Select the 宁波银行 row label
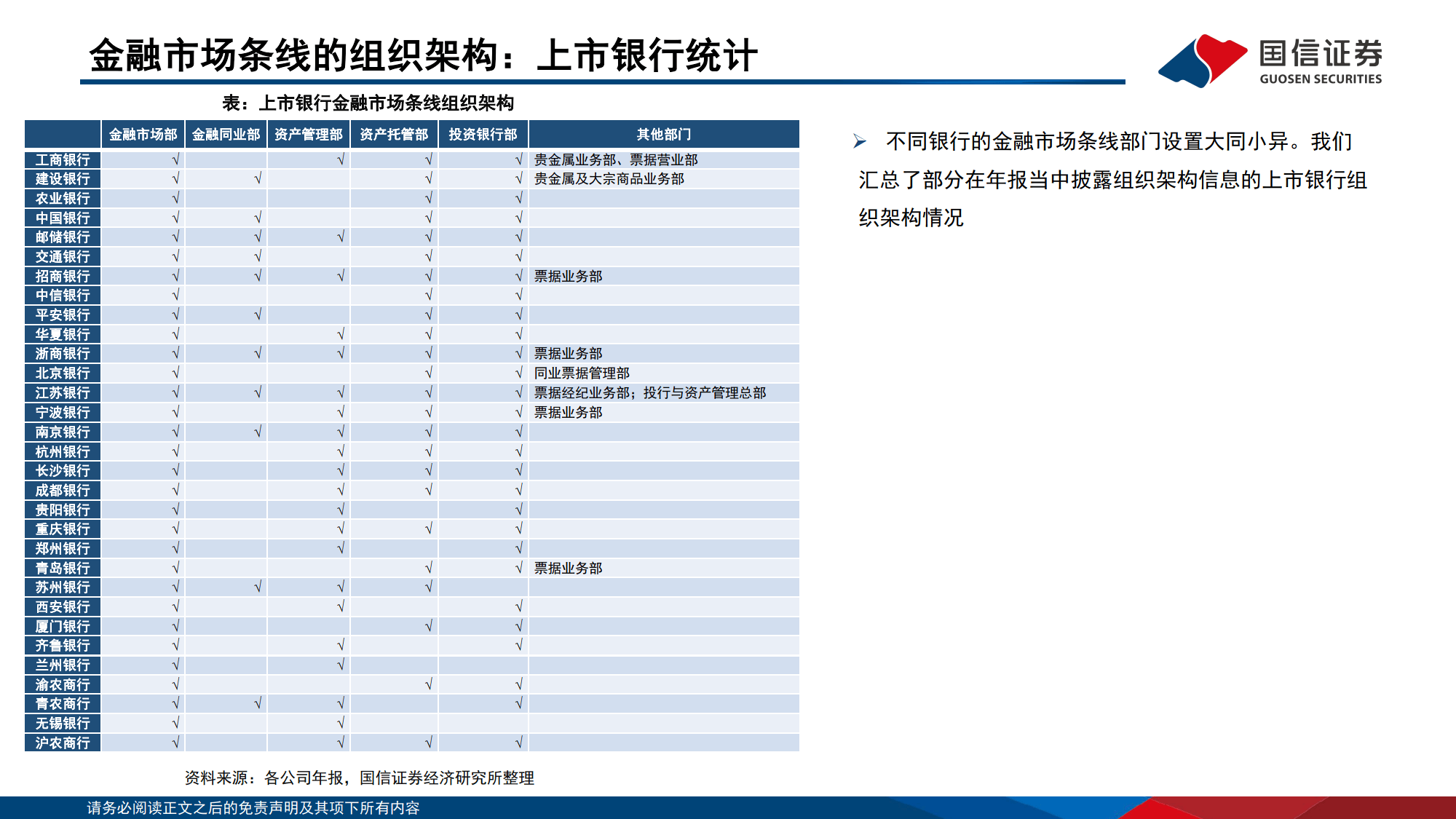1456x819 pixels. (63, 412)
